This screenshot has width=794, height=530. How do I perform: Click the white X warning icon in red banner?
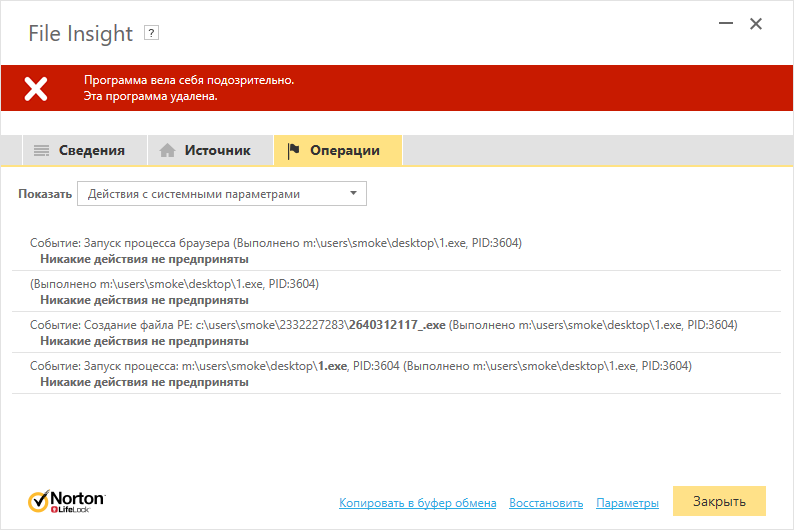pos(36,89)
